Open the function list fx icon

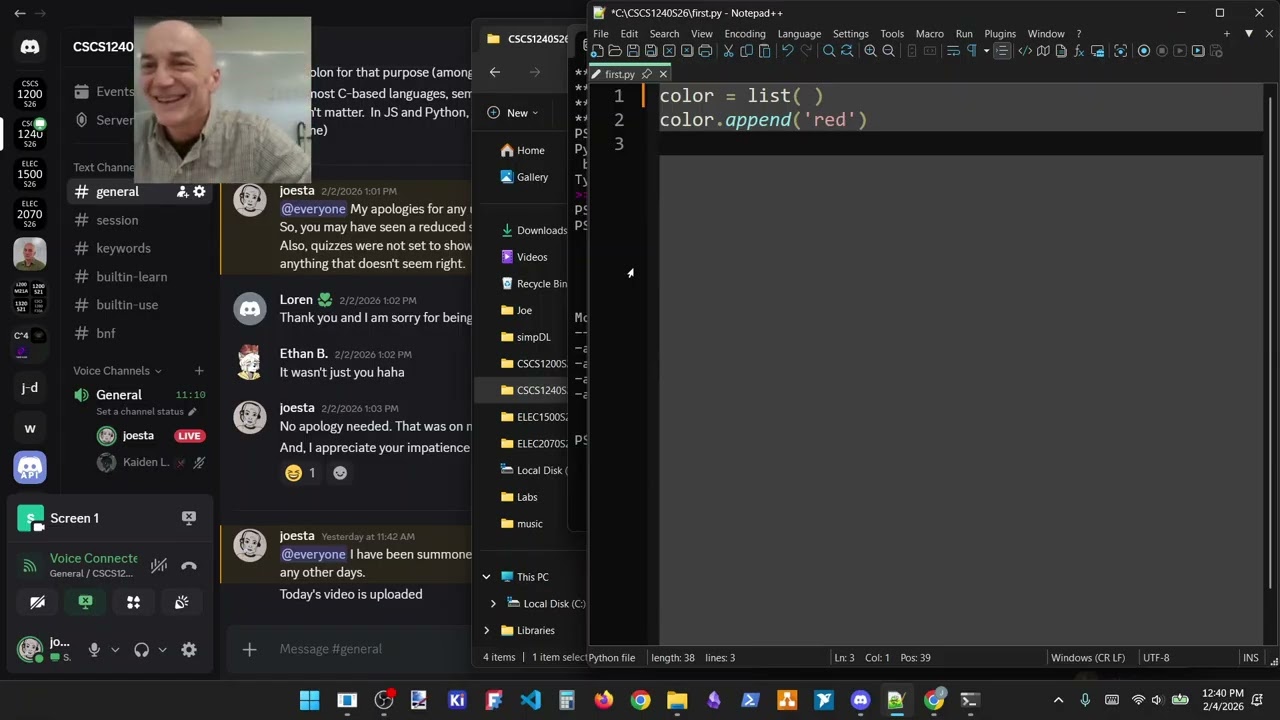(x=1079, y=51)
